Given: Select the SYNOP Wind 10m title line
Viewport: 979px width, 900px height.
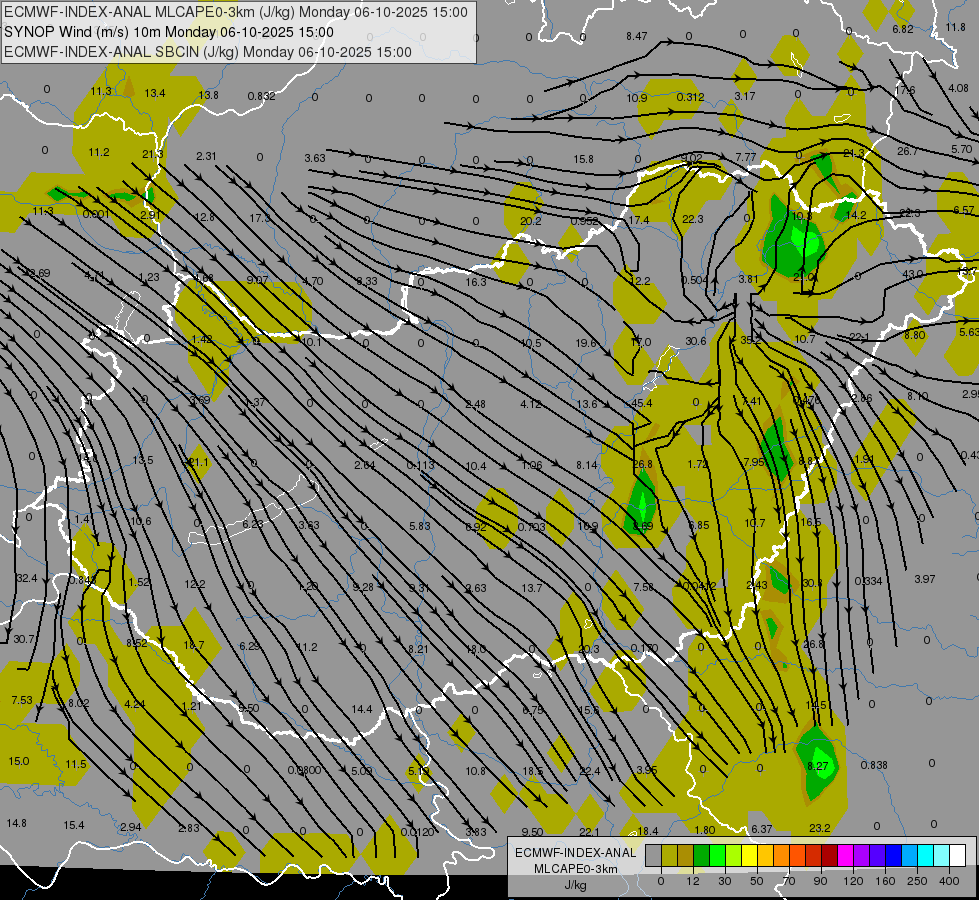Looking at the screenshot, I should pyautogui.click(x=169, y=32).
